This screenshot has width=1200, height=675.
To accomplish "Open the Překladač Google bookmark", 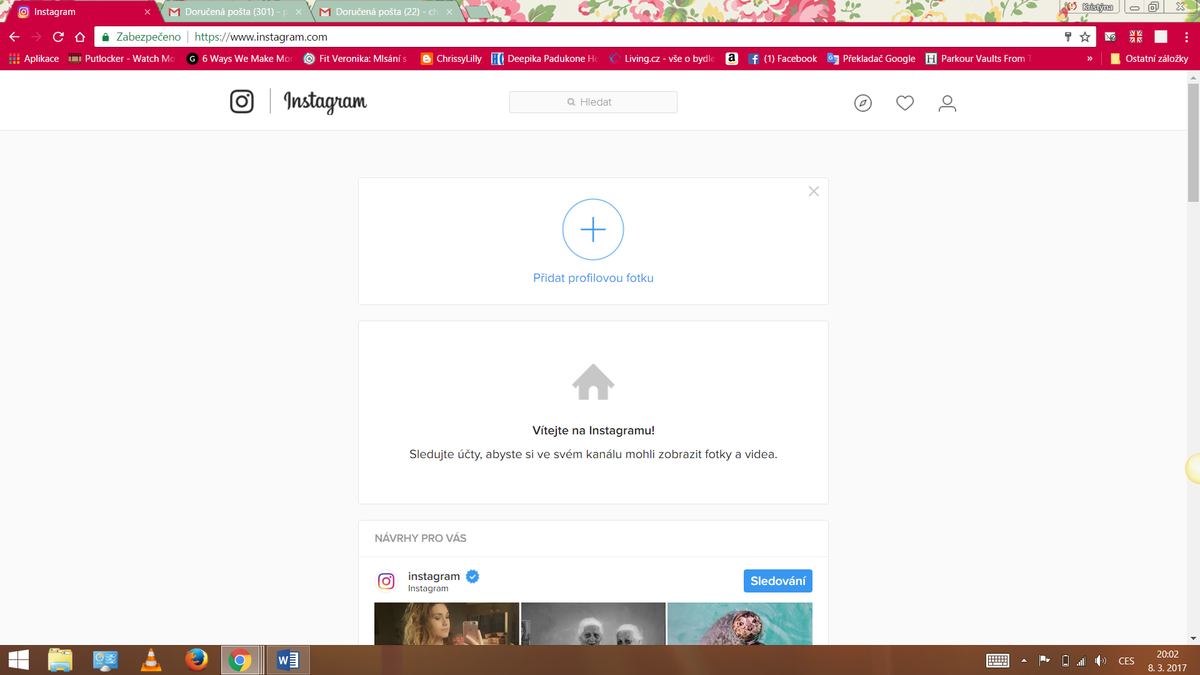I will (x=871, y=59).
